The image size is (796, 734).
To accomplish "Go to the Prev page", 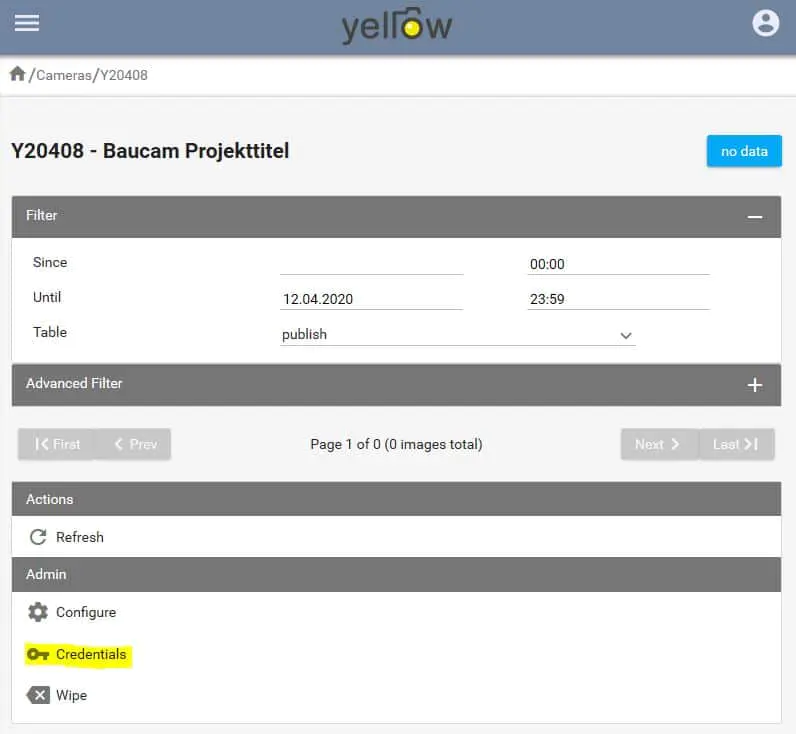I will coord(134,444).
